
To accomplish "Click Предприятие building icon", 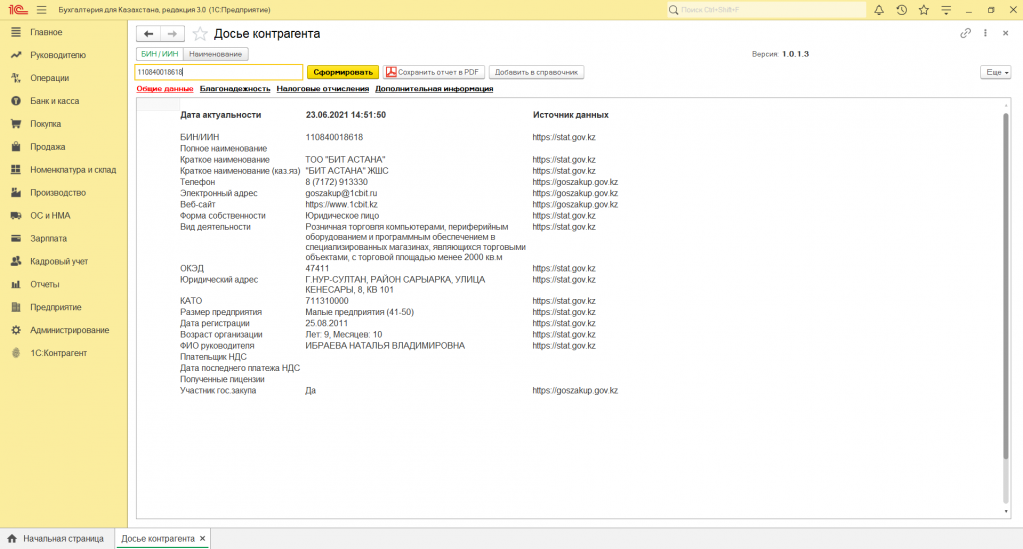I will point(16,307).
